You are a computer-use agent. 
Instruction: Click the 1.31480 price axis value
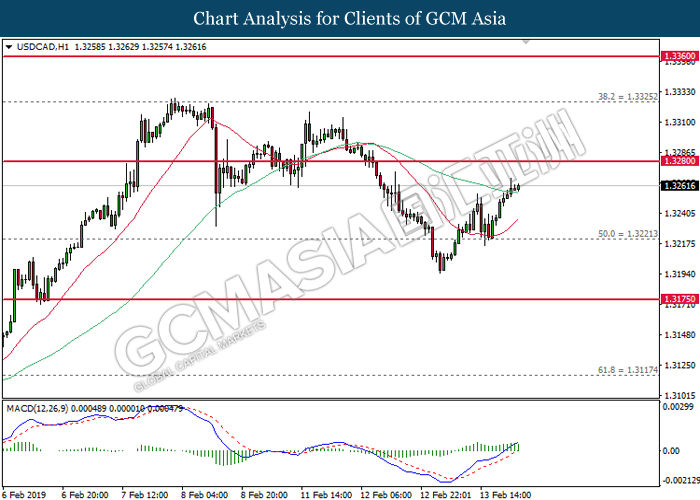tap(680, 334)
